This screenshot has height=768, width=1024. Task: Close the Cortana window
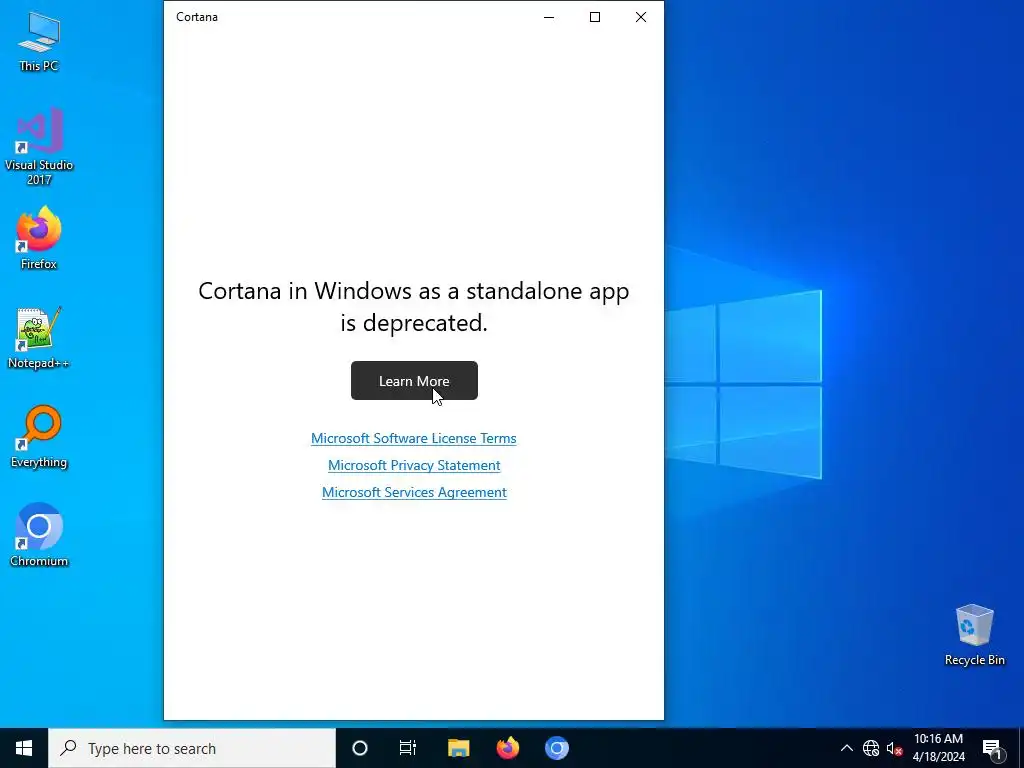[x=641, y=17]
